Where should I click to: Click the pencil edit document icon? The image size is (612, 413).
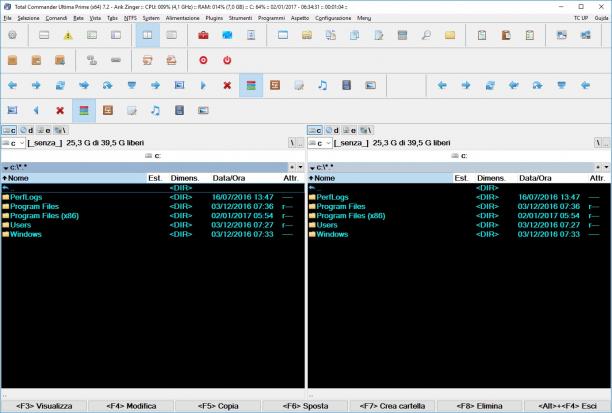pos(378,36)
